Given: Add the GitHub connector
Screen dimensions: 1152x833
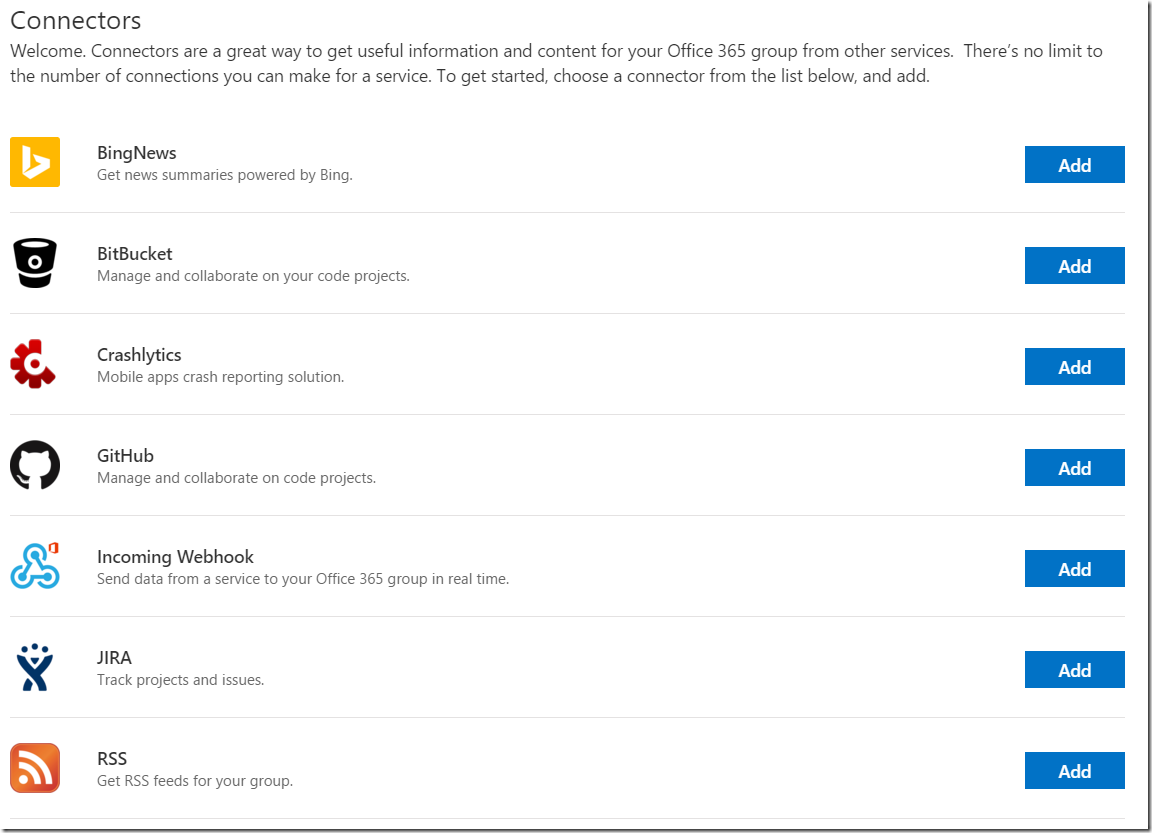Looking at the screenshot, I should [1074, 468].
